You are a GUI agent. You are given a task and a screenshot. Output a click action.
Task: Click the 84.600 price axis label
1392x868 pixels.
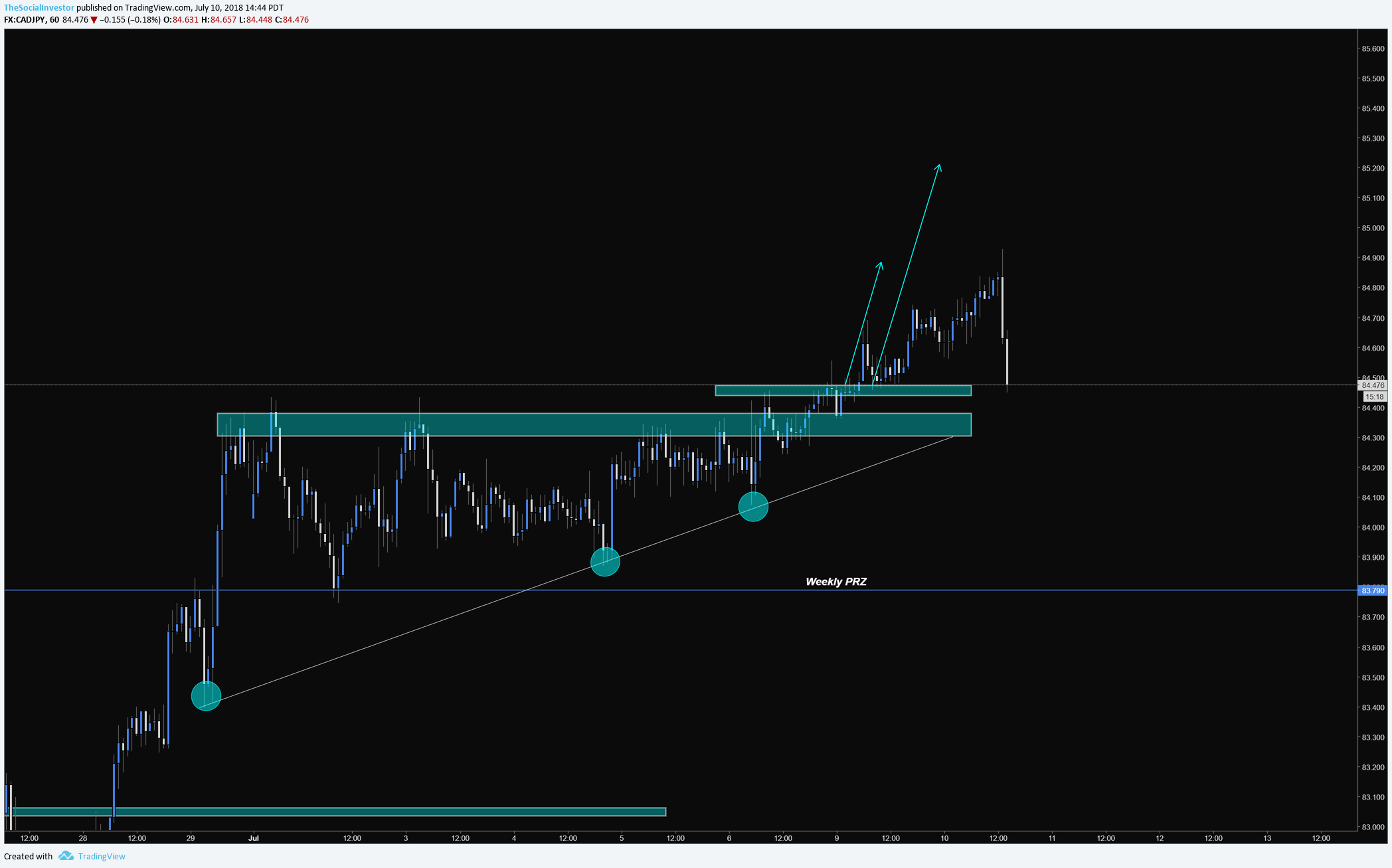click(1373, 349)
